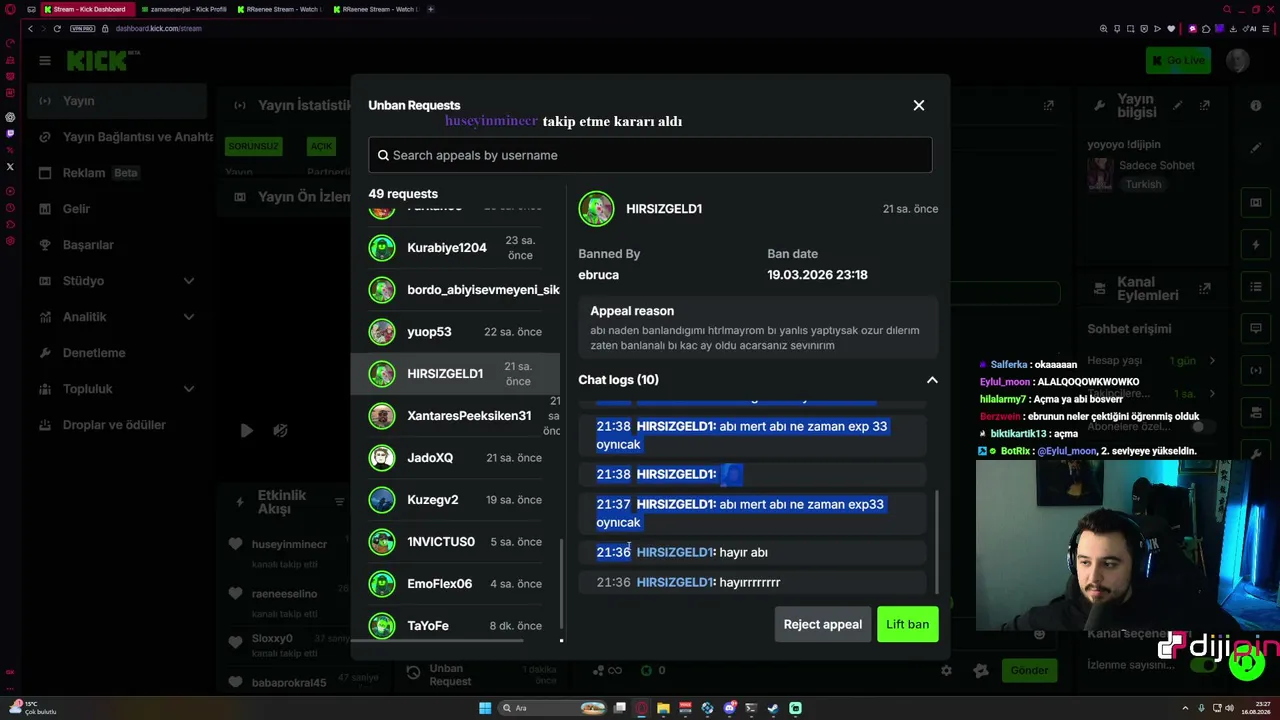The width and height of the screenshot is (1280, 720).
Task: Toggle the VPN PRO badge
Action: coord(83,28)
